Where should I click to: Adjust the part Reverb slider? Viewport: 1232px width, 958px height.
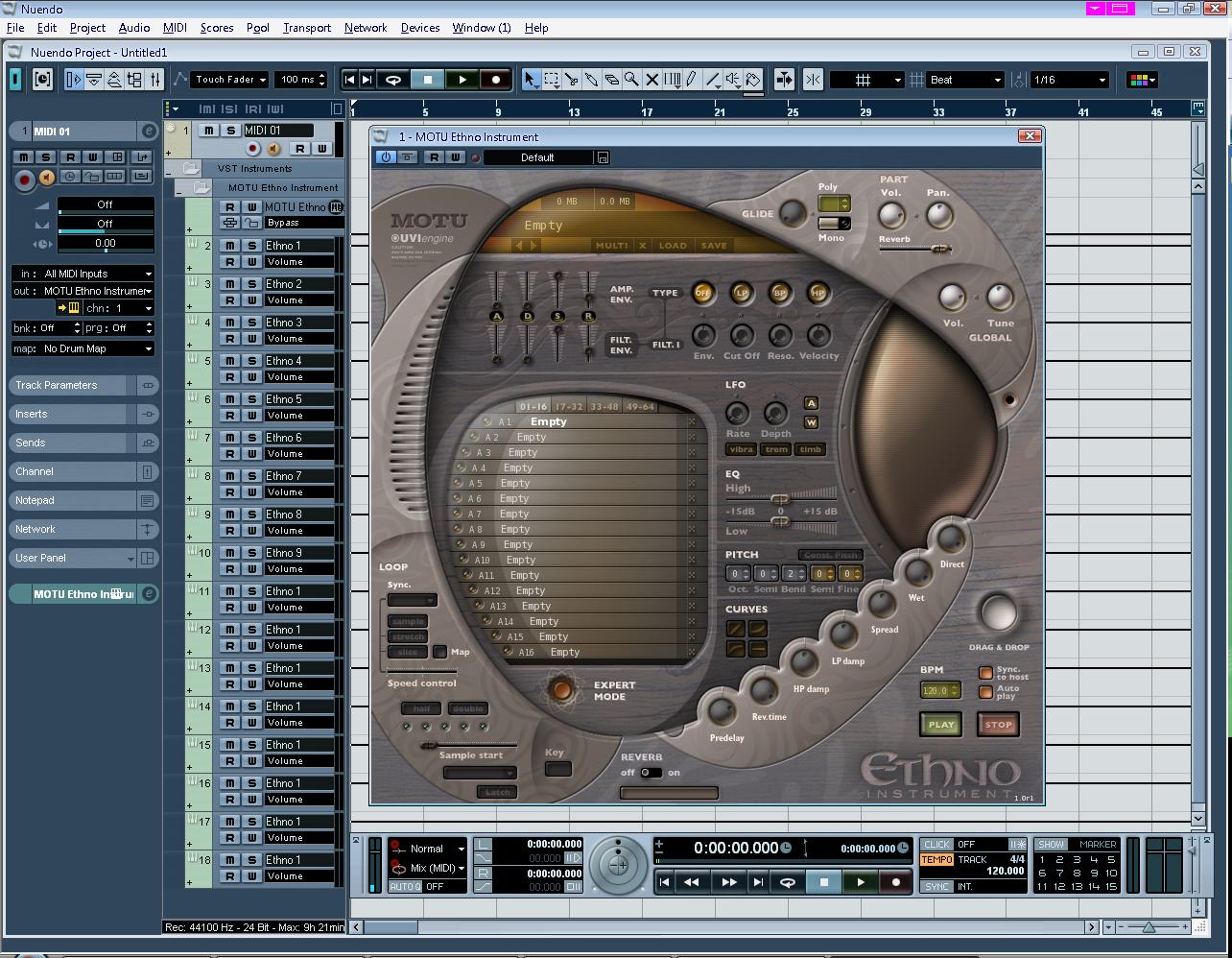coord(915,250)
